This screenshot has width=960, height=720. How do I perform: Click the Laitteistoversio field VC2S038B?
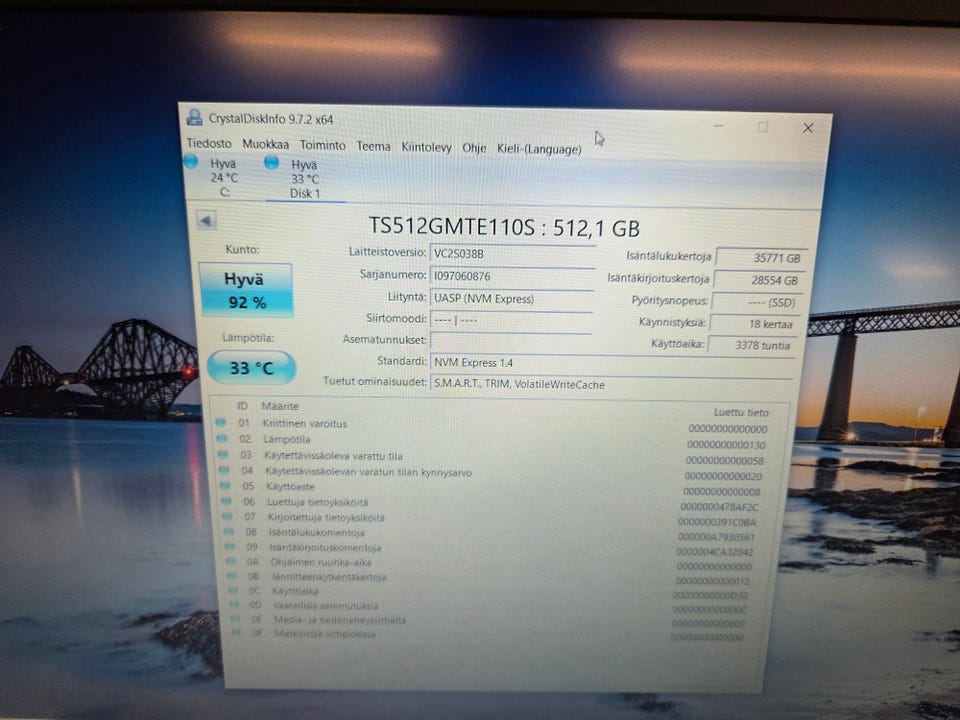click(x=513, y=254)
